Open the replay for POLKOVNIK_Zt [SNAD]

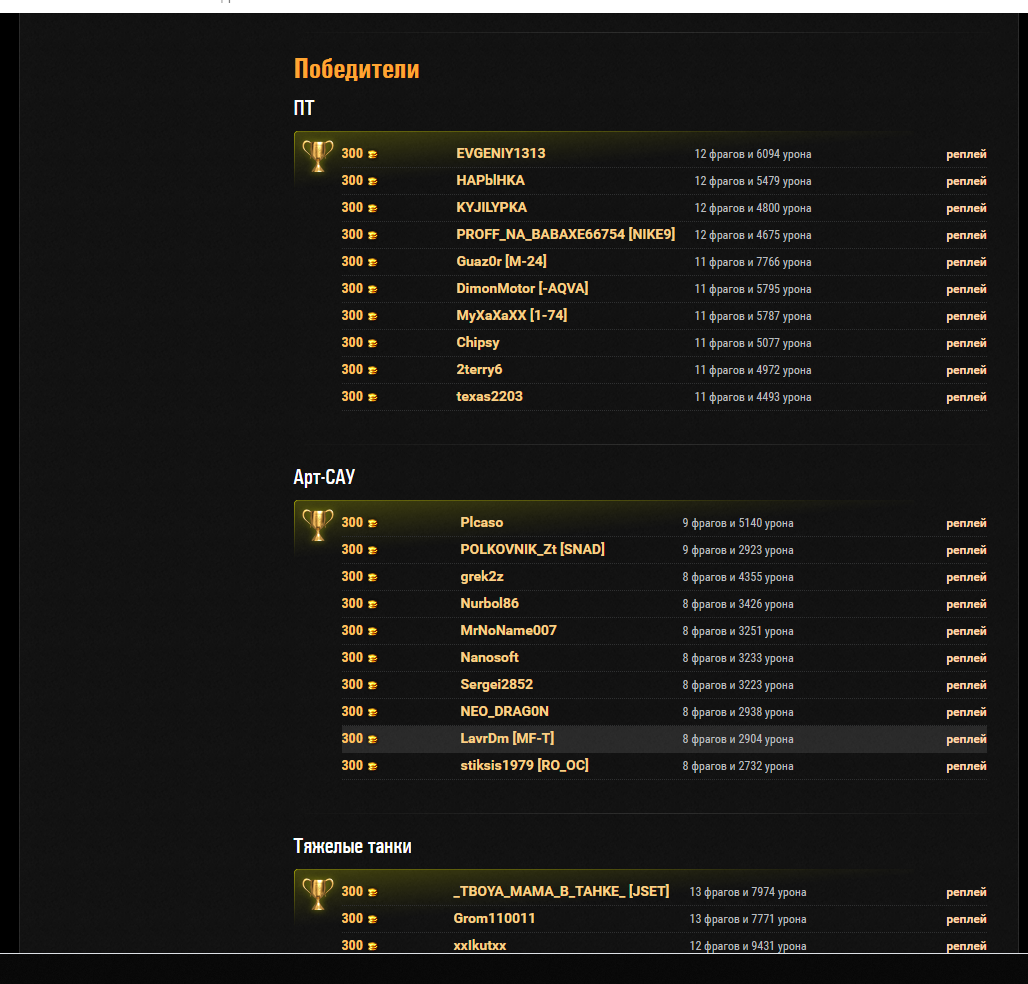[x=966, y=550]
